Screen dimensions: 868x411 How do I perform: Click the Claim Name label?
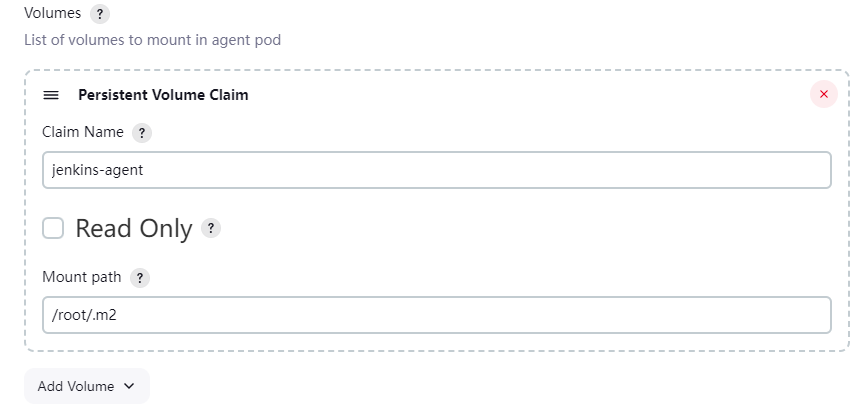pos(83,132)
